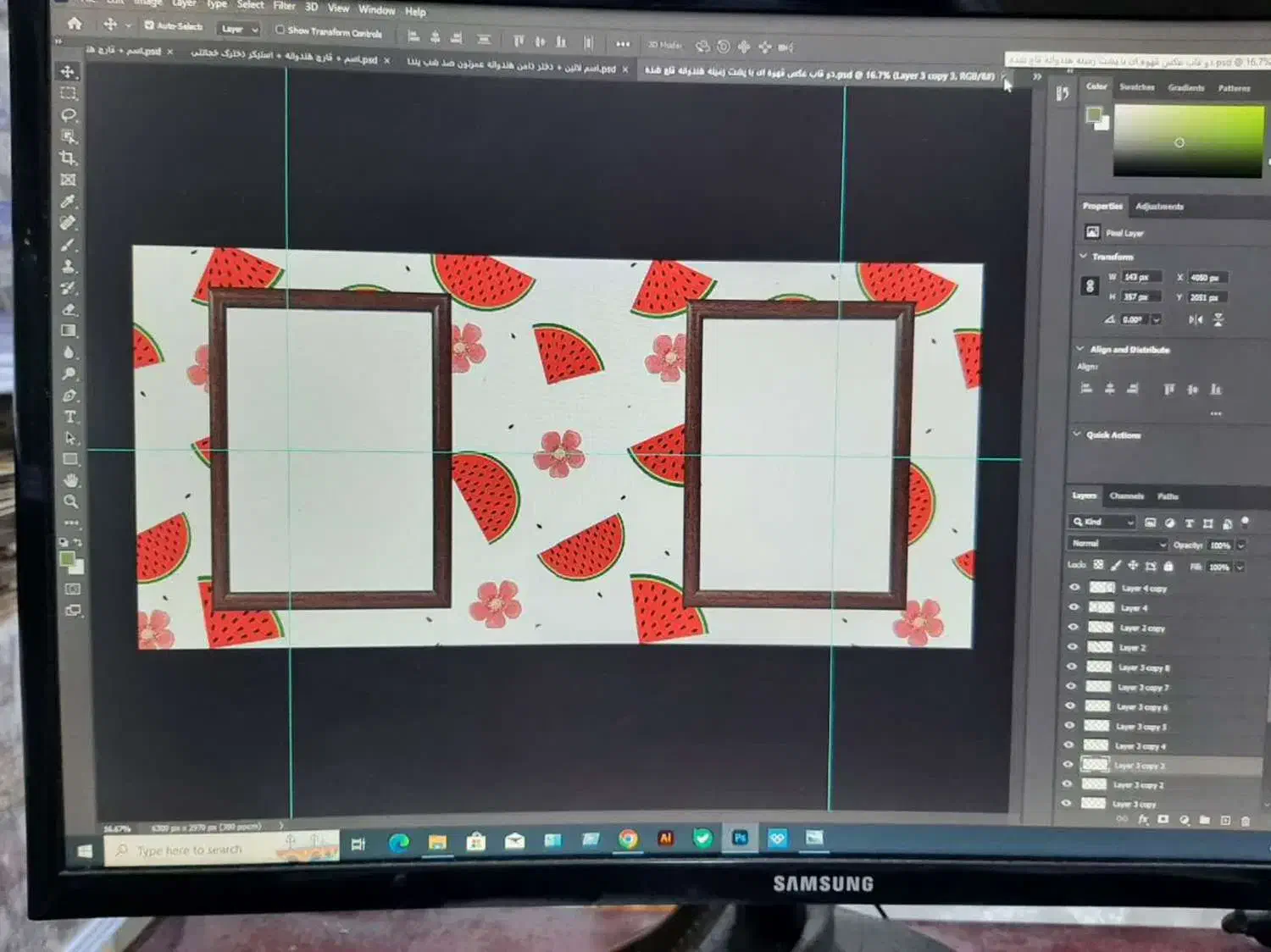Click the delete layer trash icon
Viewport: 1271px width, 952px height.
coord(1245,821)
